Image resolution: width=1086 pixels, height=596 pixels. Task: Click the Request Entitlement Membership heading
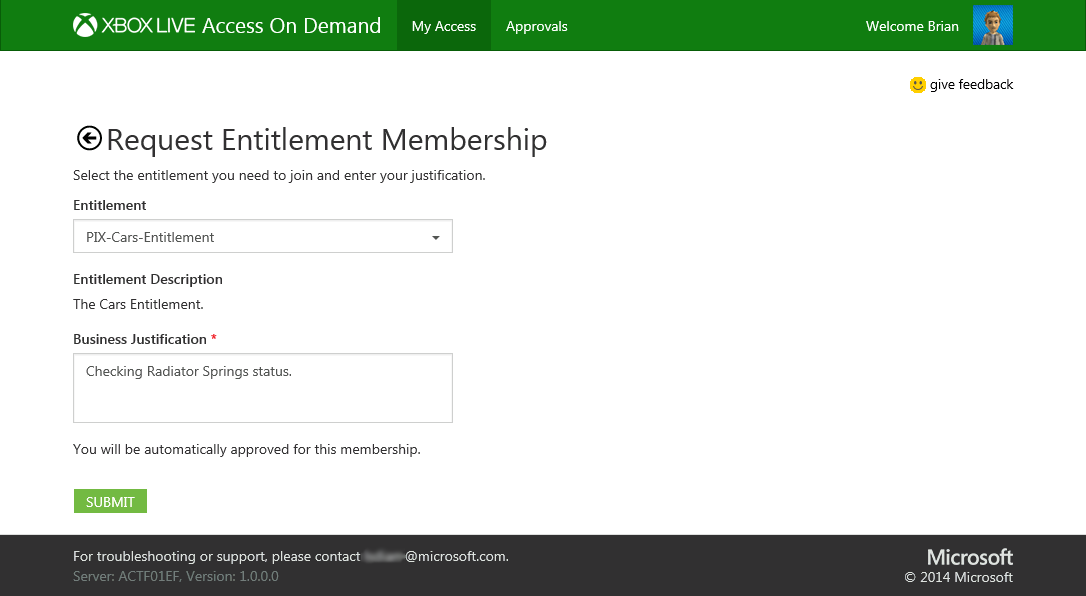pos(326,140)
